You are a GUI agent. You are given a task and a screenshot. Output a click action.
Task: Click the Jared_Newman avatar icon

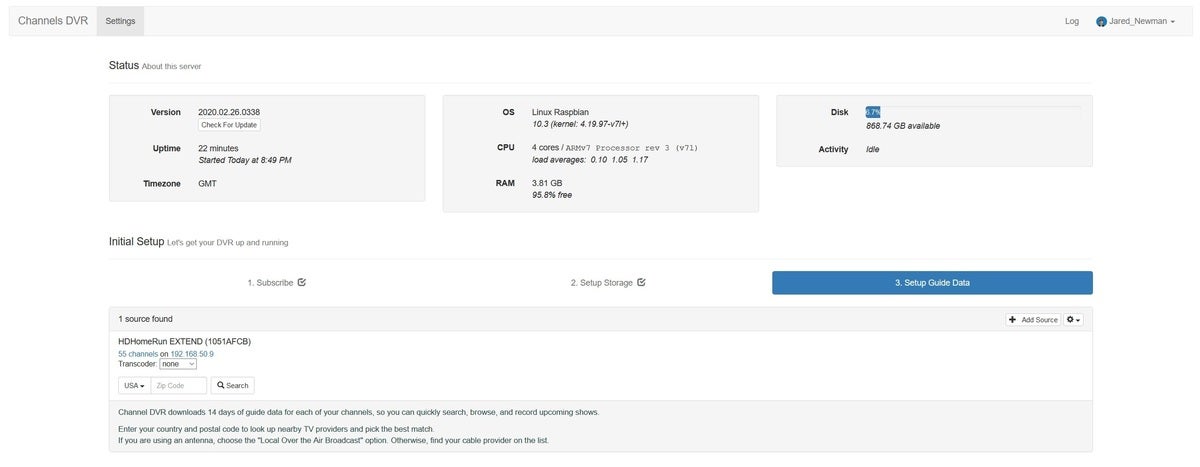point(1102,21)
